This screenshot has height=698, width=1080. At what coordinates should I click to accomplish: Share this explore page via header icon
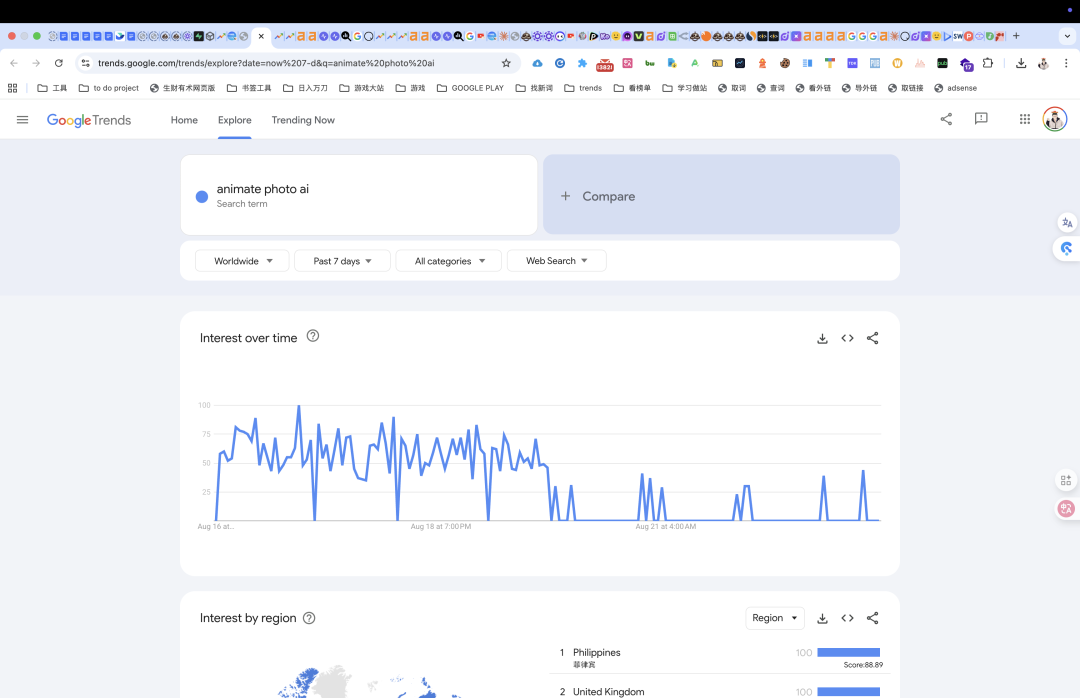click(x=946, y=119)
